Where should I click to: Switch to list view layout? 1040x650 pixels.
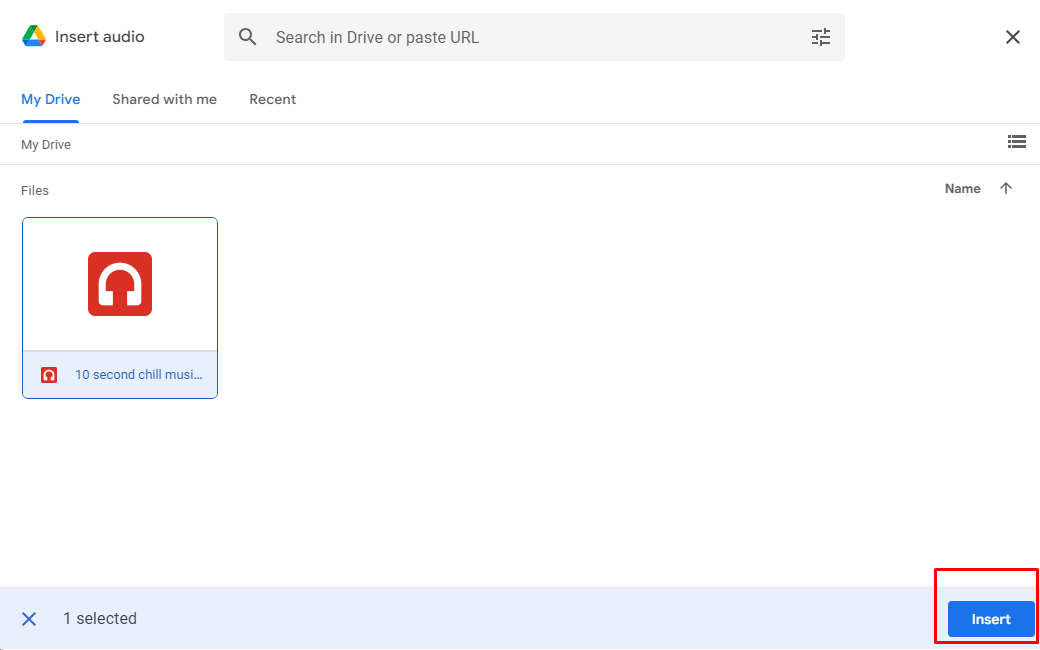(1016, 141)
